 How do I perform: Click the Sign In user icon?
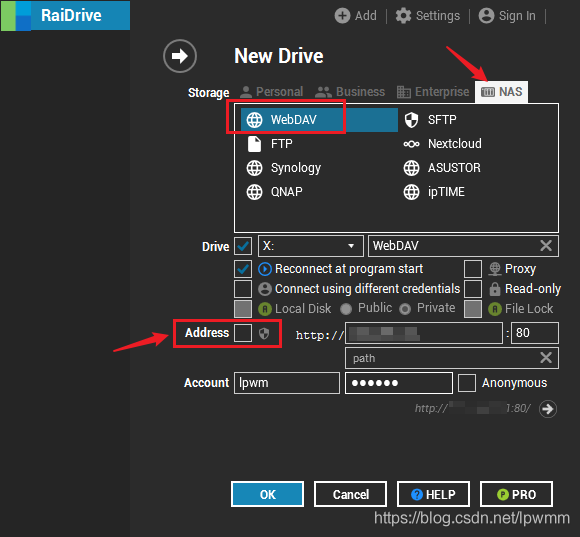486,16
